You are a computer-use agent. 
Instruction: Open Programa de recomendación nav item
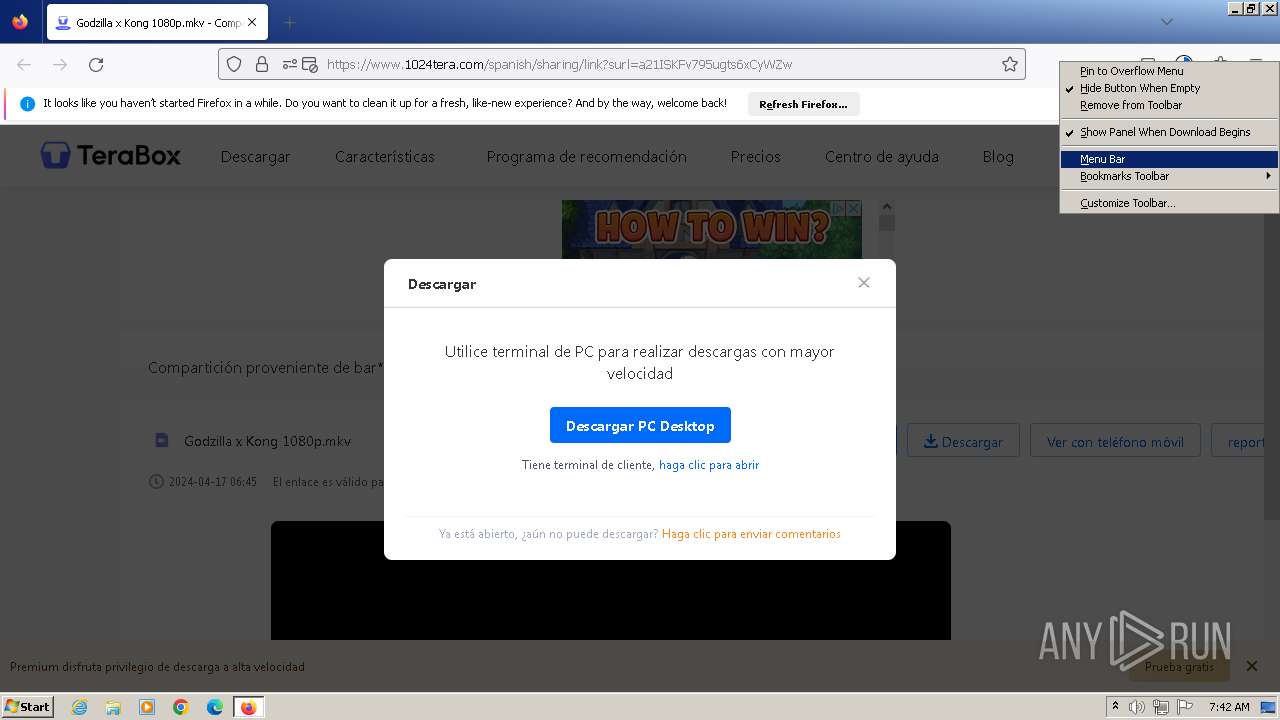pos(586,157)
